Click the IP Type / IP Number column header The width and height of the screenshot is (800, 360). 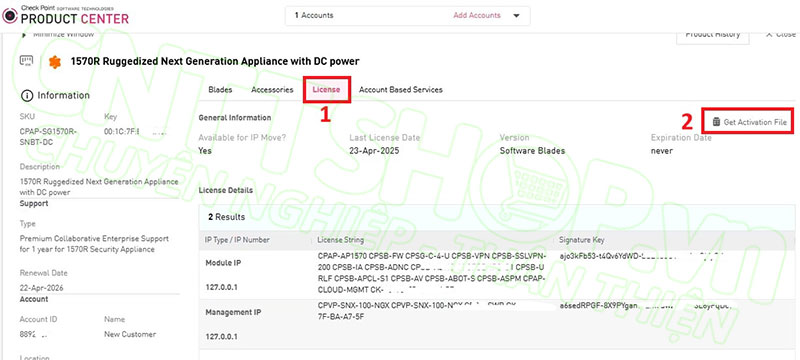[237, 240]
